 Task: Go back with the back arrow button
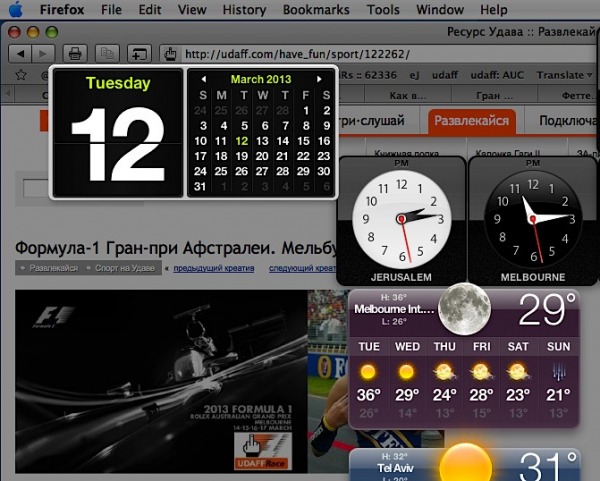click(x=20, y=54)
